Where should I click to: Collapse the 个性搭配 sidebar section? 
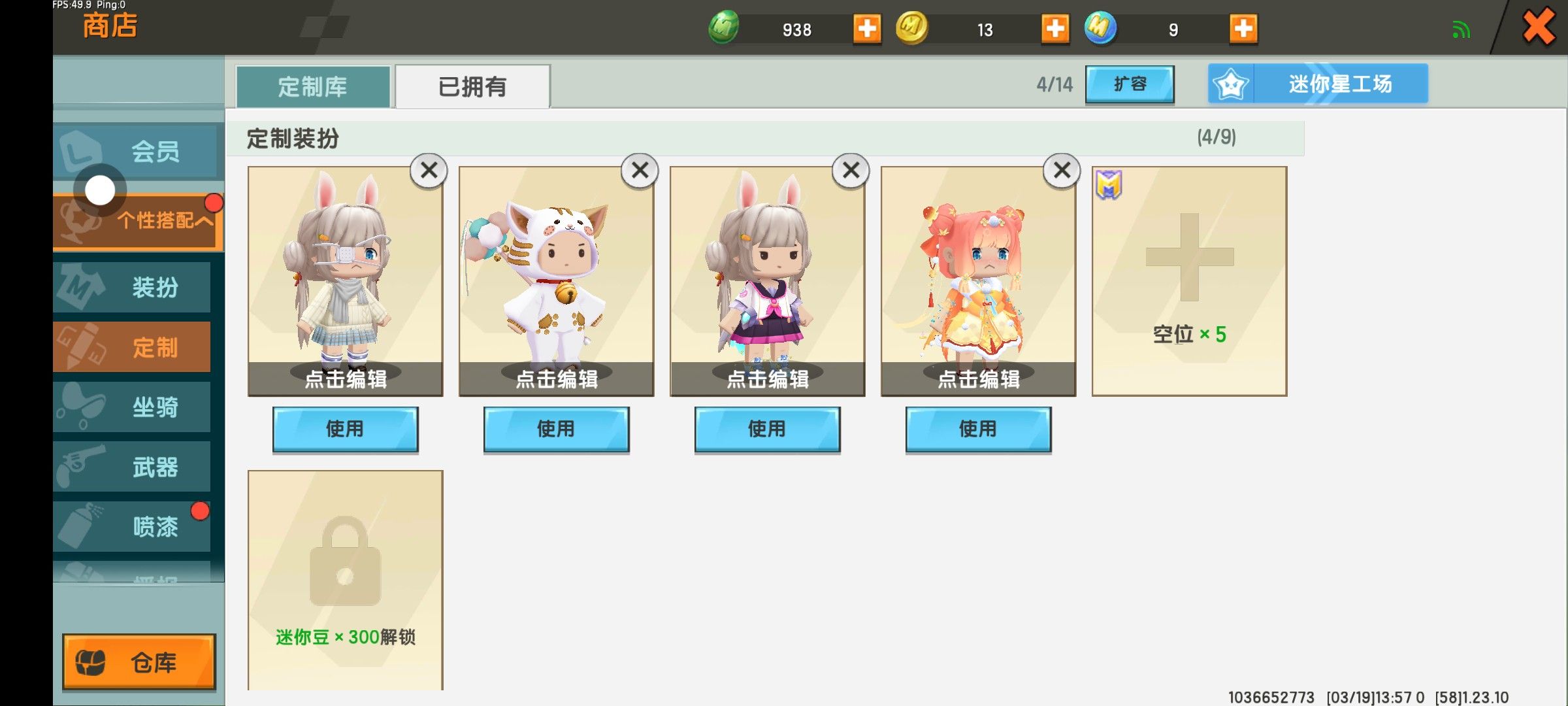[138, 221]
